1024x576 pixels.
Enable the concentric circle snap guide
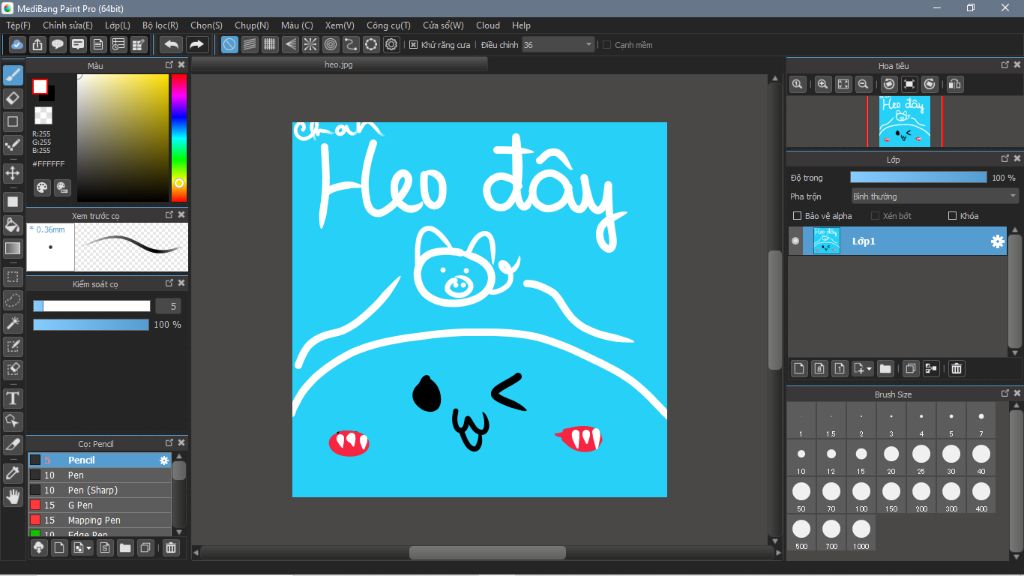[x=330, y=44]
